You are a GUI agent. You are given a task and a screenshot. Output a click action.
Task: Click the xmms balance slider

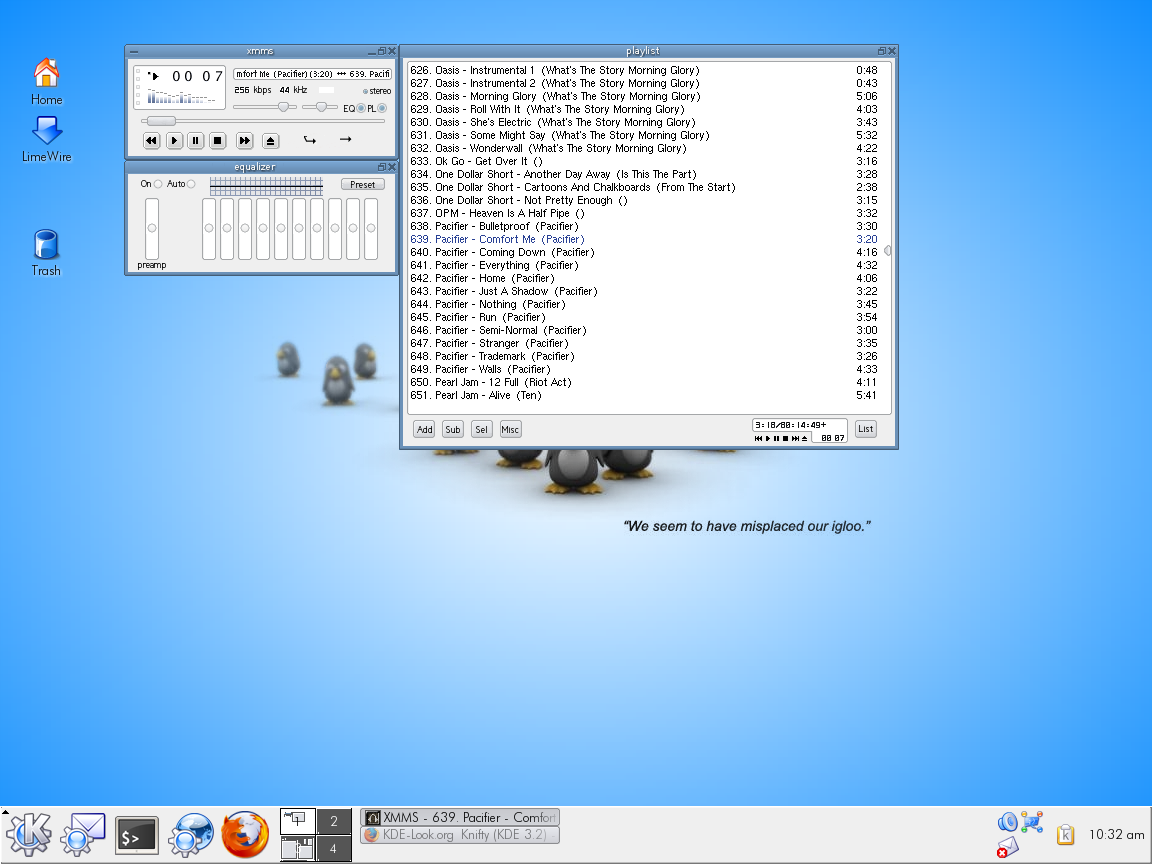pyautogui.click(x=320, y=107)
